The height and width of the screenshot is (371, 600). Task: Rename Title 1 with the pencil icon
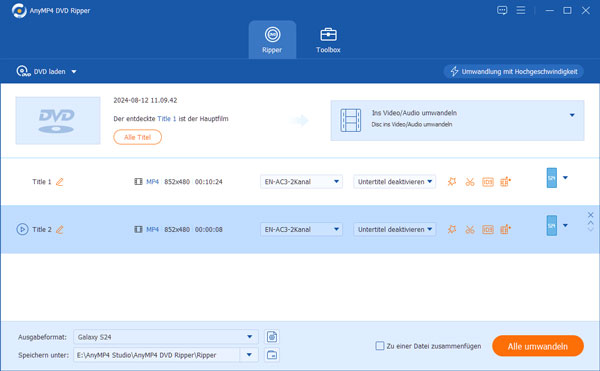pos(60,182)
